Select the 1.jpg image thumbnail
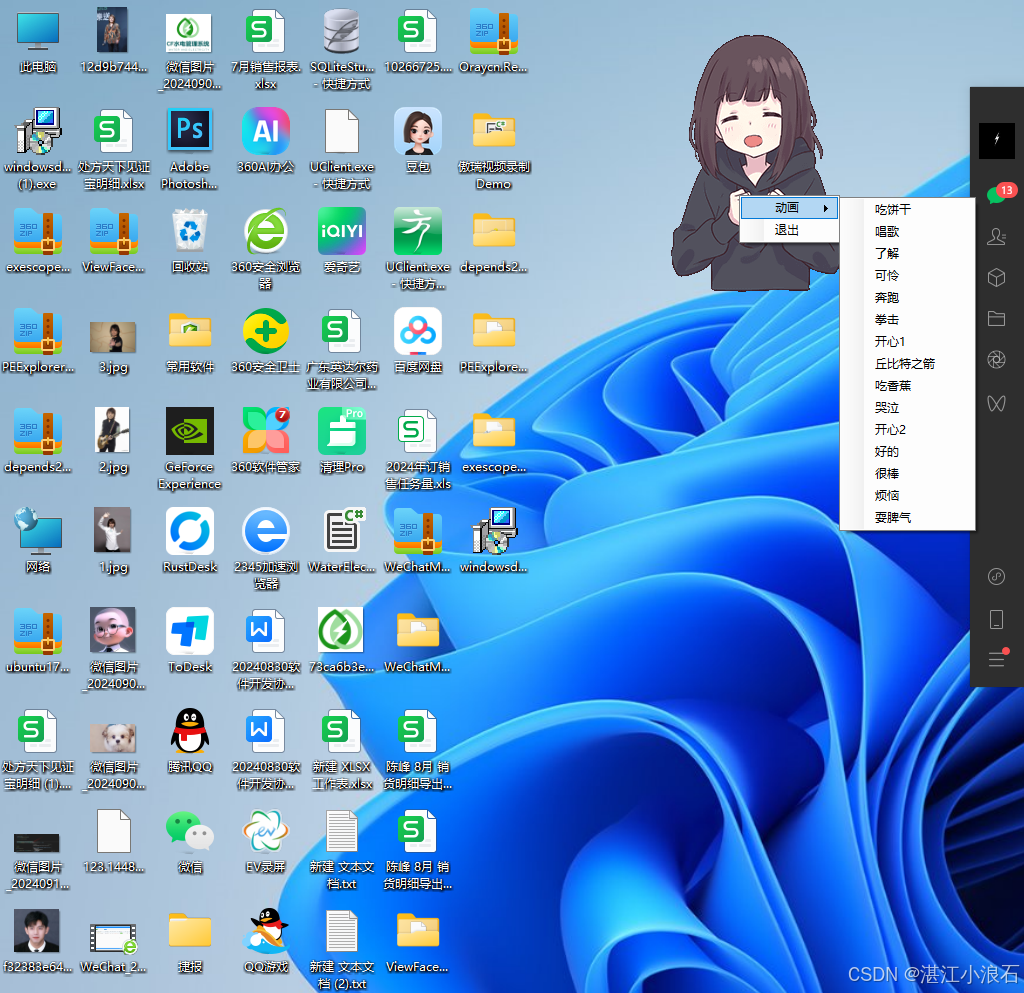1024x993 pixels. (112, 529)
